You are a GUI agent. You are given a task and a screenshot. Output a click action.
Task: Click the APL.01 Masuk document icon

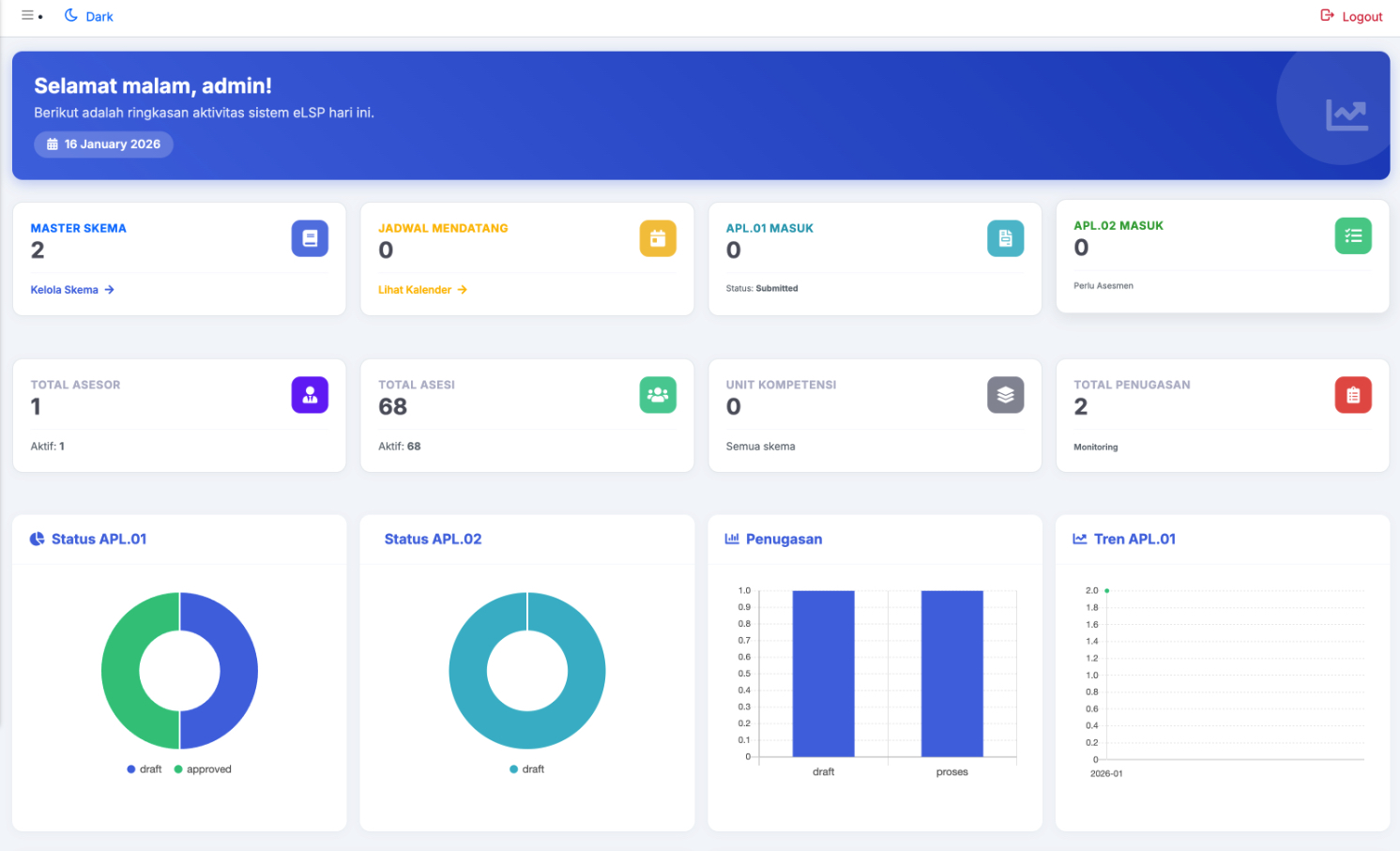tap(1005, 238)
